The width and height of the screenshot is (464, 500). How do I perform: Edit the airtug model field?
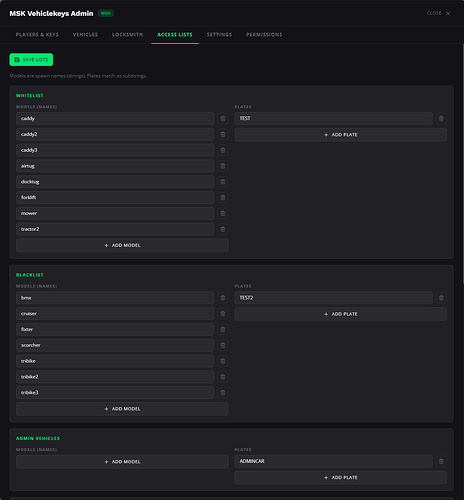[x=115, y=166]
